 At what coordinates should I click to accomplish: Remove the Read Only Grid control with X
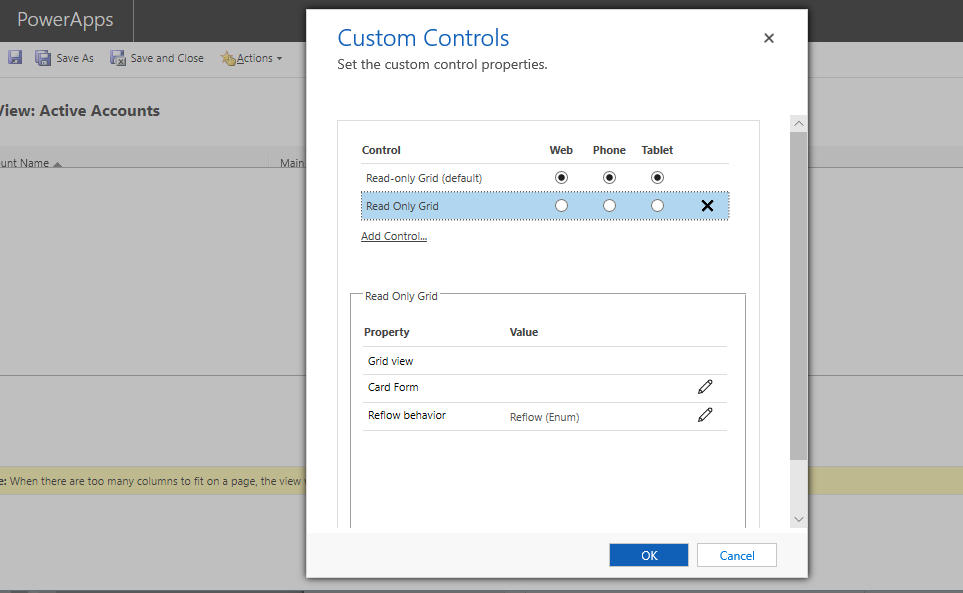tap(708, 206)
